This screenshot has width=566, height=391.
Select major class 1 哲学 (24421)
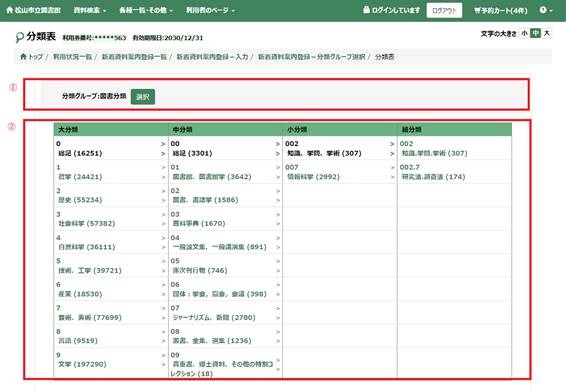point(111,172)
